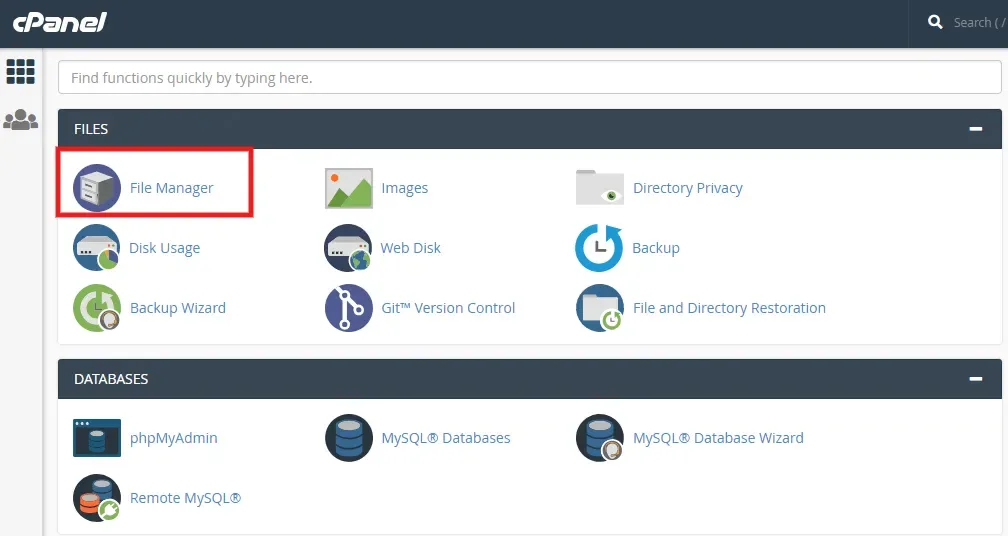The width and height of the screenshot is (1008, 536).
Task: Open the home grid icon in sidebar
Action: point(21,71)
